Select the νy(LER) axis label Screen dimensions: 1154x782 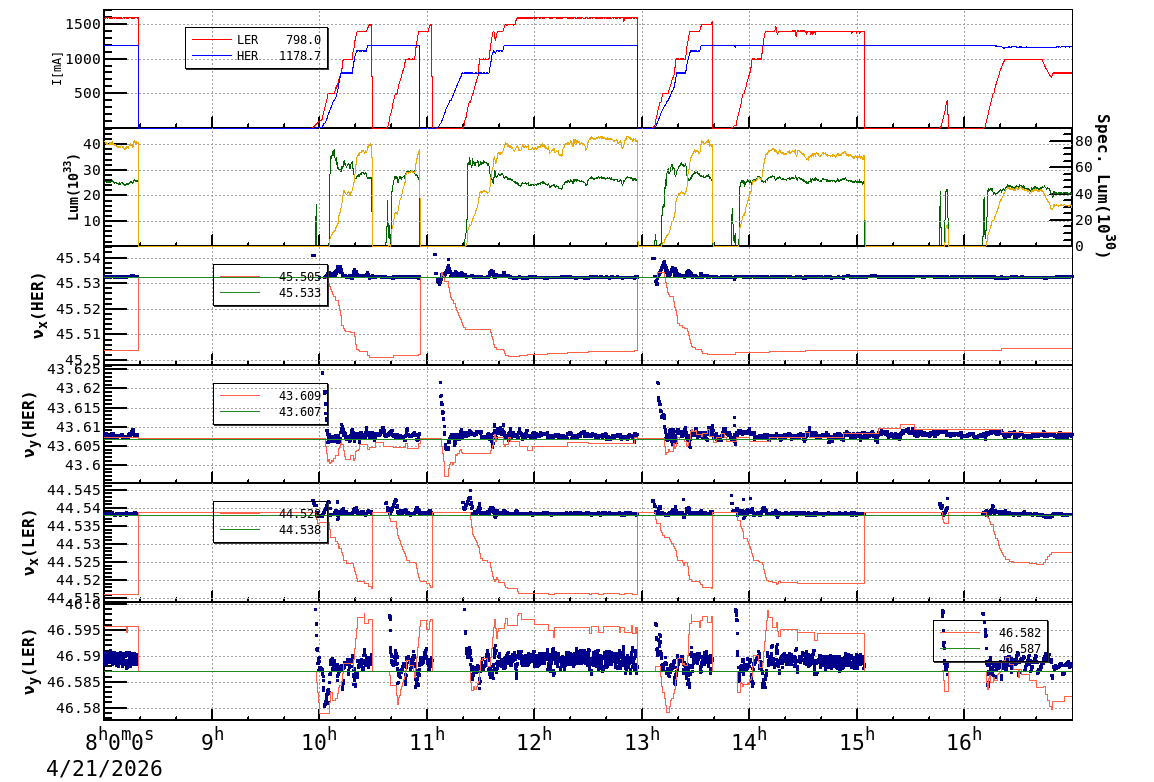pyautogui.click(x=29, y=661)
